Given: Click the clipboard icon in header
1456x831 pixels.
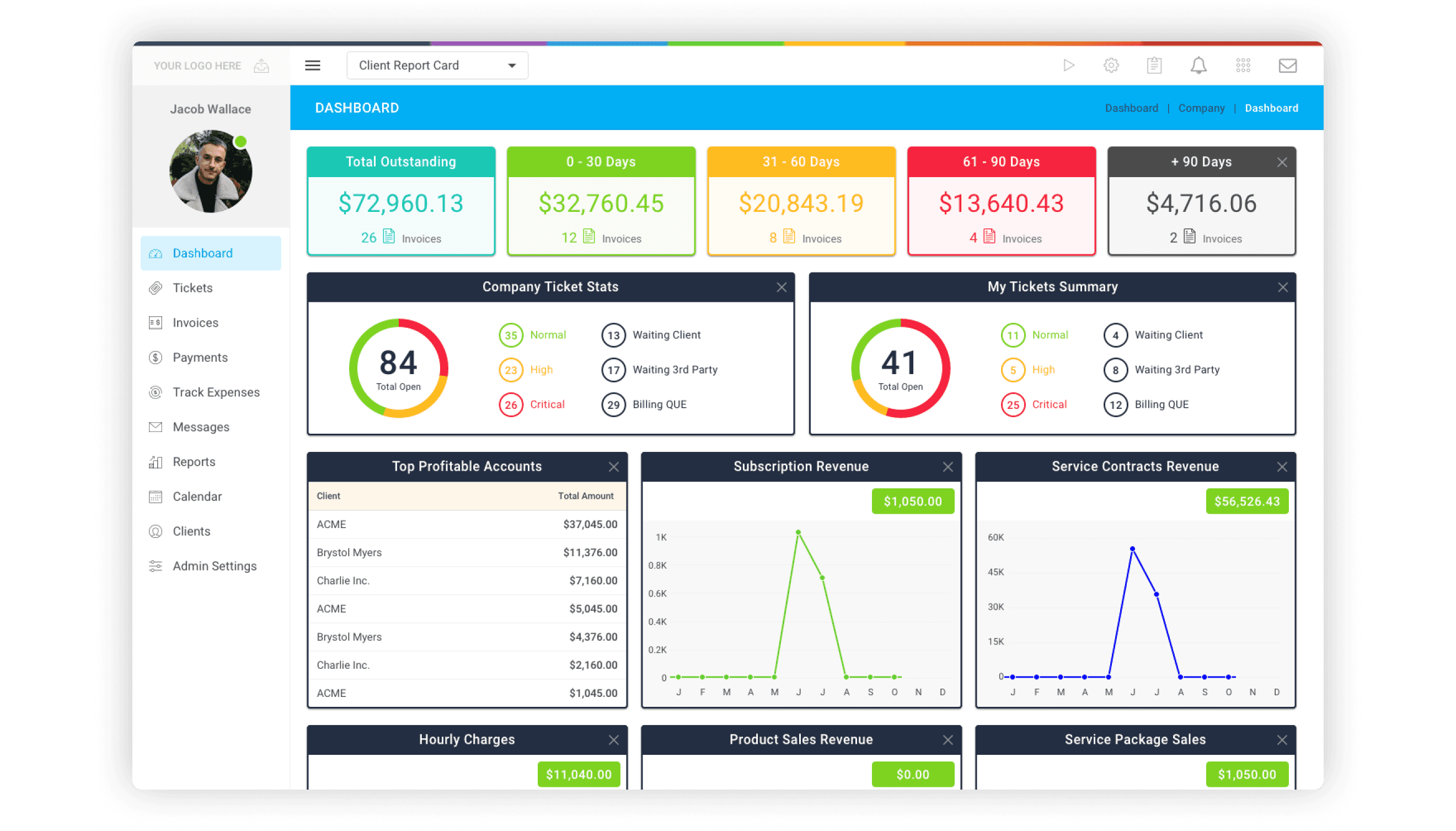Looking at the screenshot, I should [1154, 66].
